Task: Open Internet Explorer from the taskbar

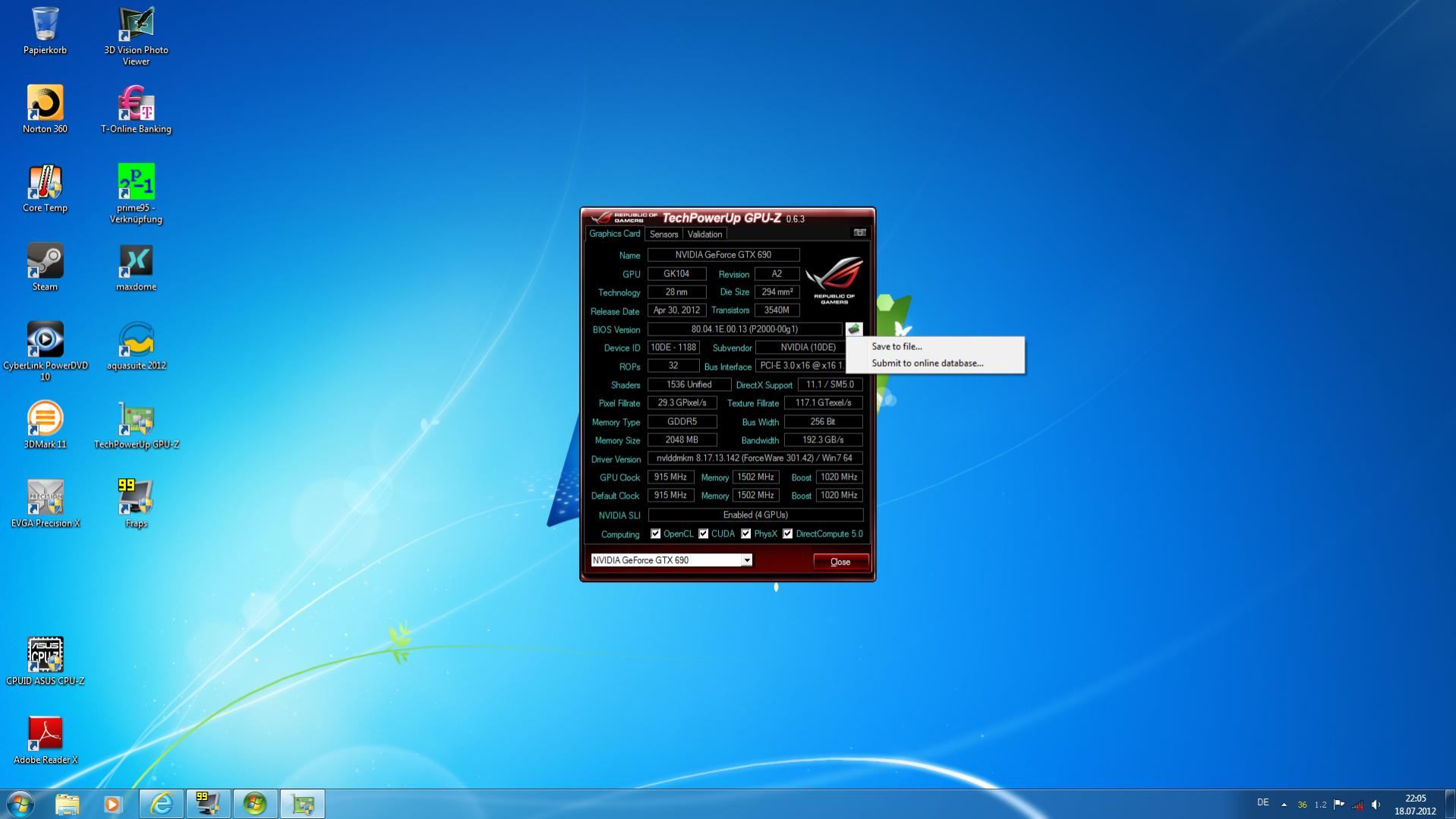Action: pos(161,804)
